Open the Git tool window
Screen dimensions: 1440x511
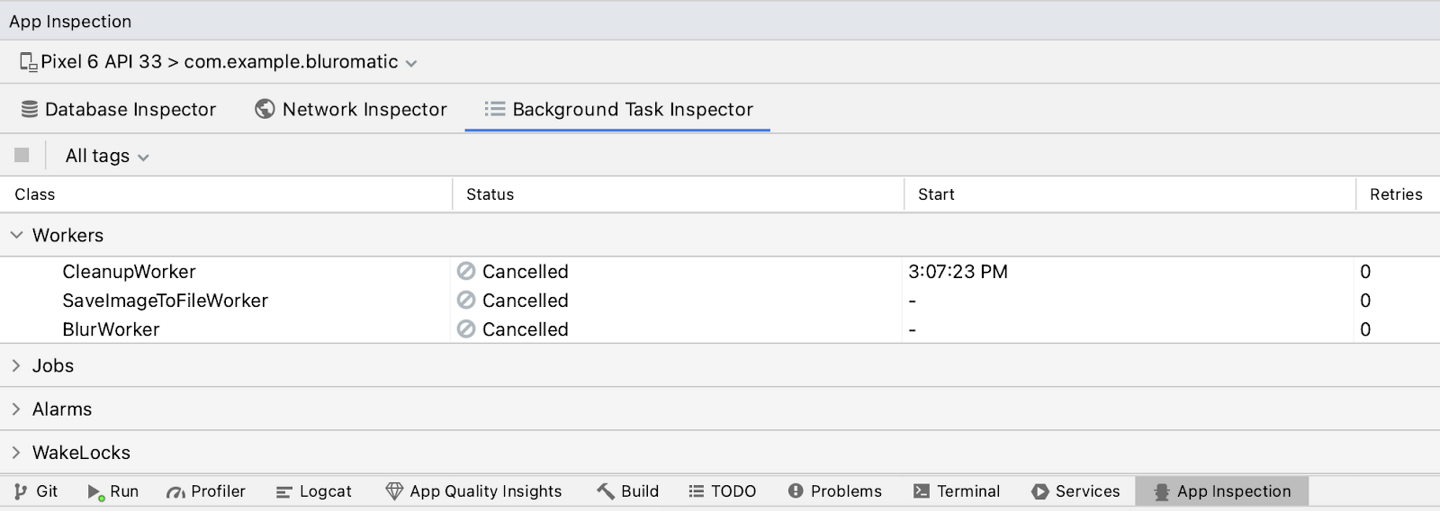pos(36,491)
